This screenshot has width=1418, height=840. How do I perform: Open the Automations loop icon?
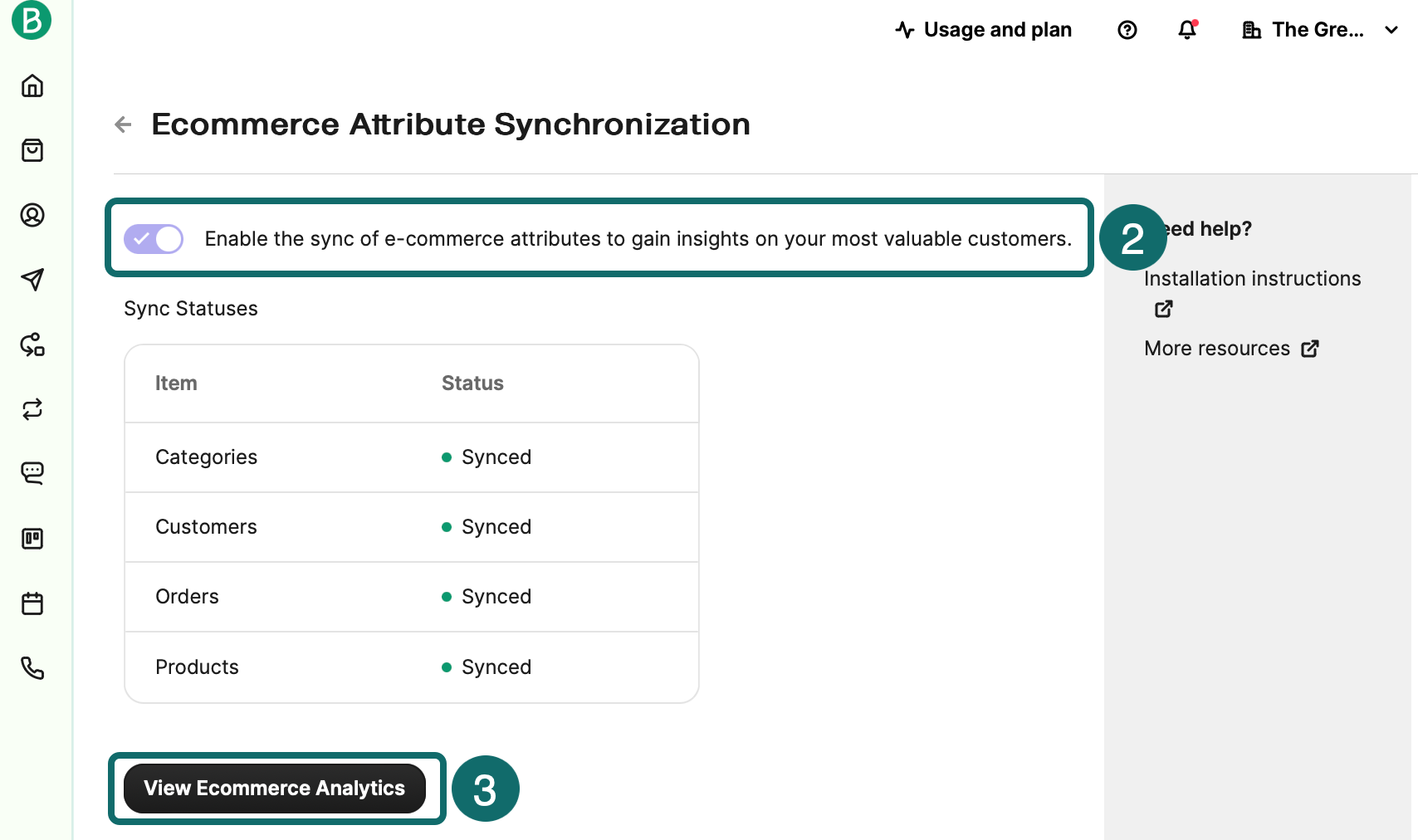click(x=32, y=409)
